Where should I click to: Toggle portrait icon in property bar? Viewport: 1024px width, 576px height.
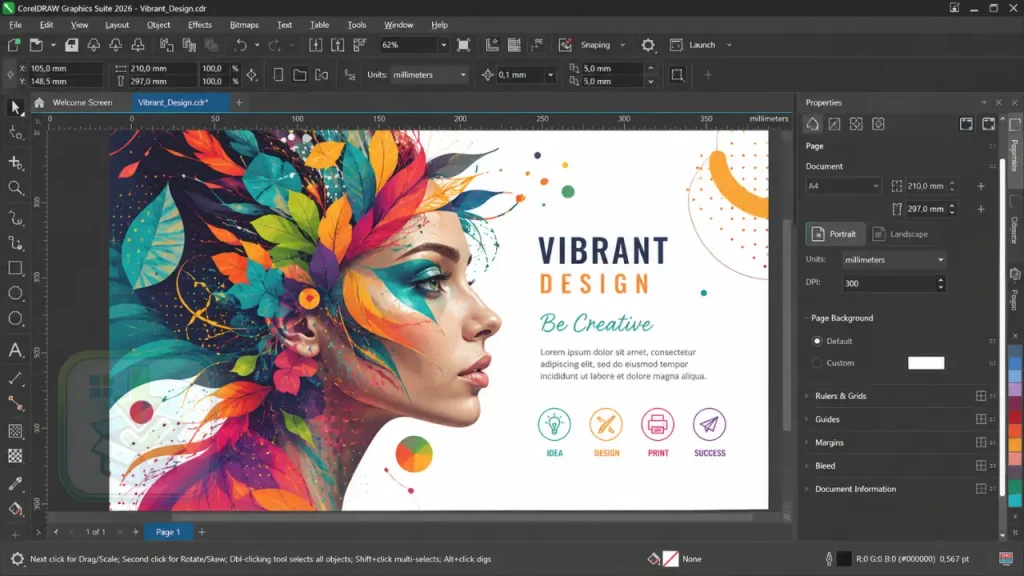point(278,74)
